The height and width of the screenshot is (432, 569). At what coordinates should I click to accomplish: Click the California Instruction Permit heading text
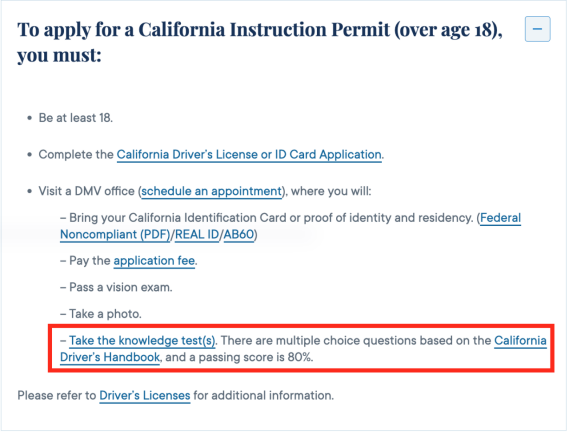tap(260, 42)
